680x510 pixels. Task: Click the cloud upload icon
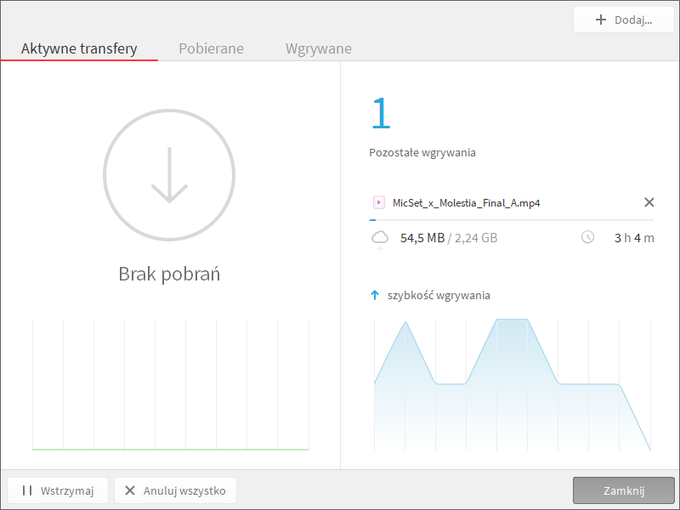(x=380, y=239)
